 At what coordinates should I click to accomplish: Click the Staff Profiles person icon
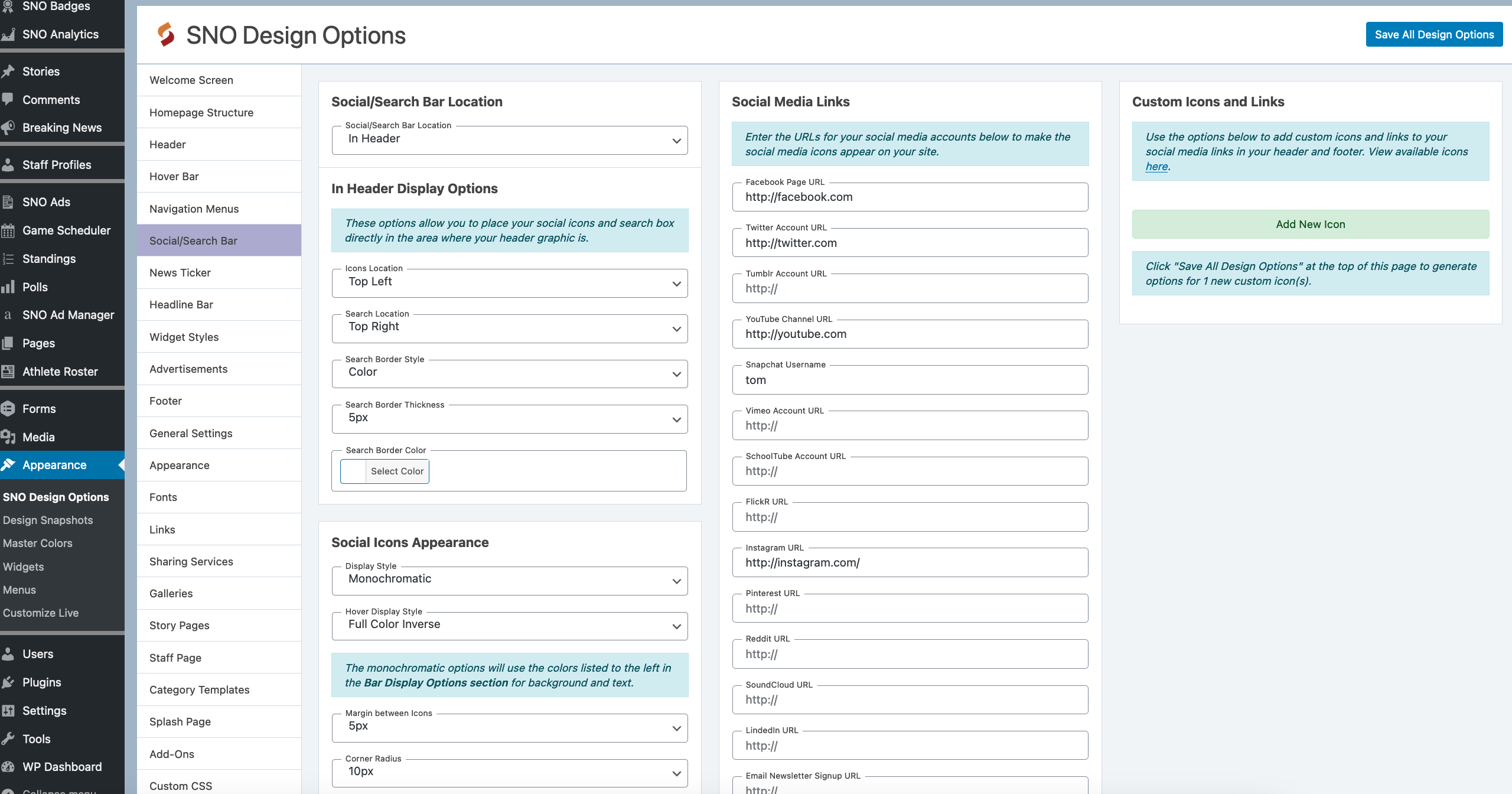(8, 165)
